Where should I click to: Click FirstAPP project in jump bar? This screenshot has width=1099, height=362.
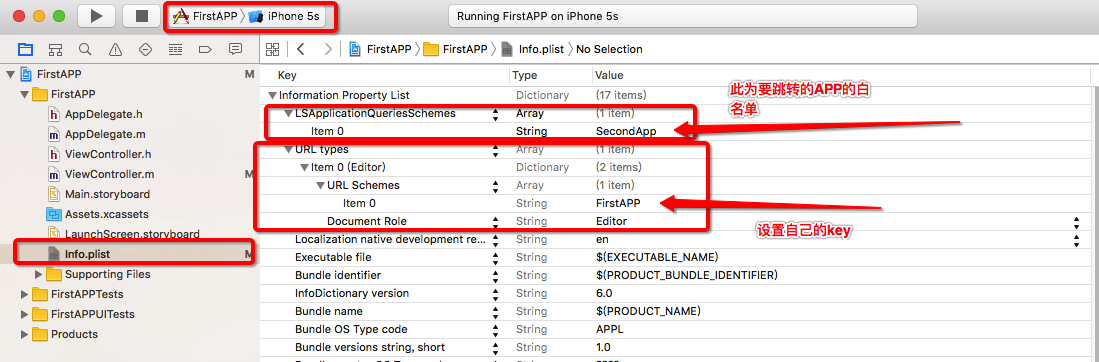(380, 49)
